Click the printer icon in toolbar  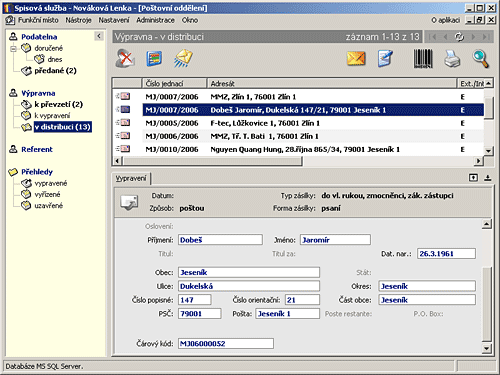[452, 59]
